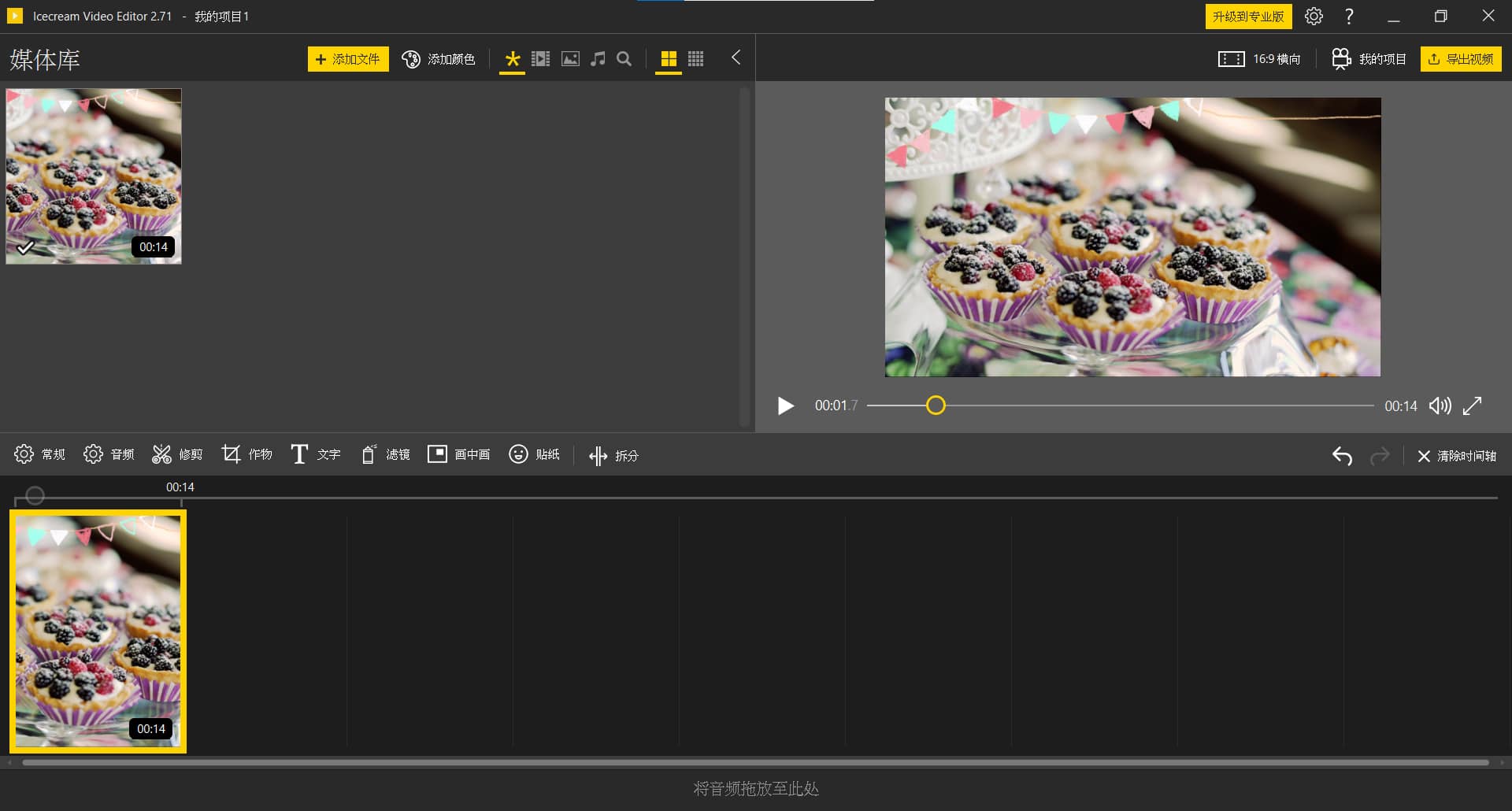
Task: Open 我的项目 projects list
Action: (x=1369, y=58)
